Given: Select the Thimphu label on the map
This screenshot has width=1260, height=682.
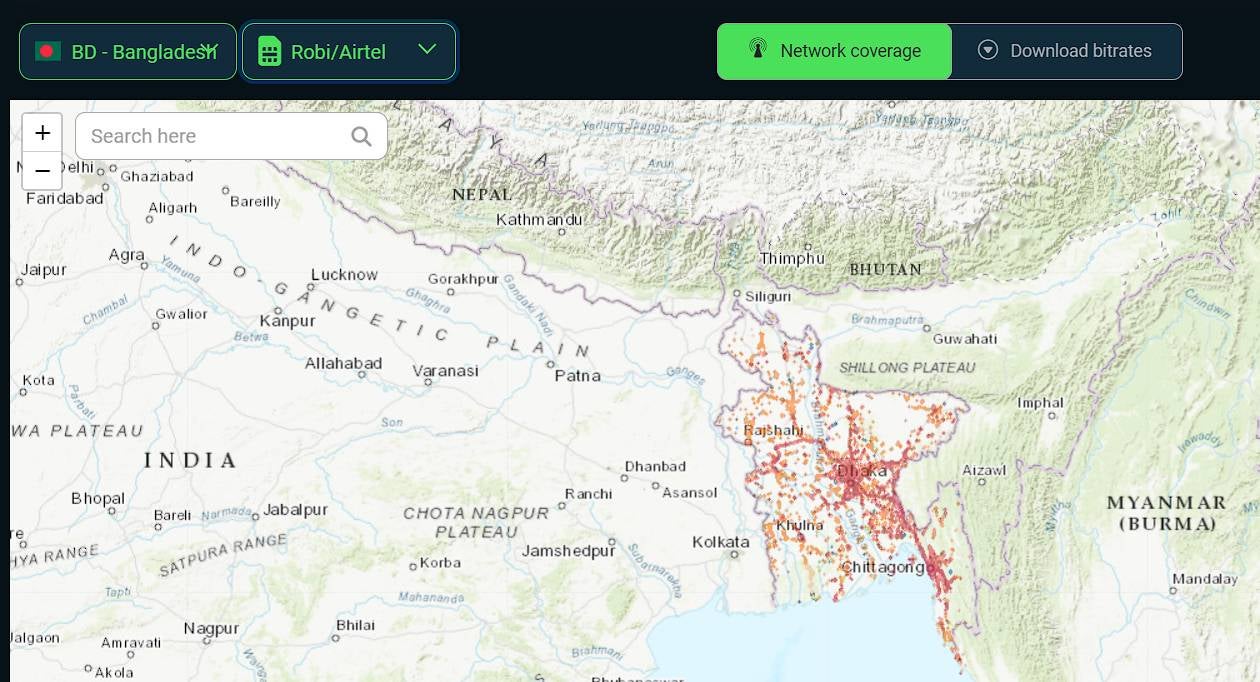Looking at the screenshot, I should (792, 258).
